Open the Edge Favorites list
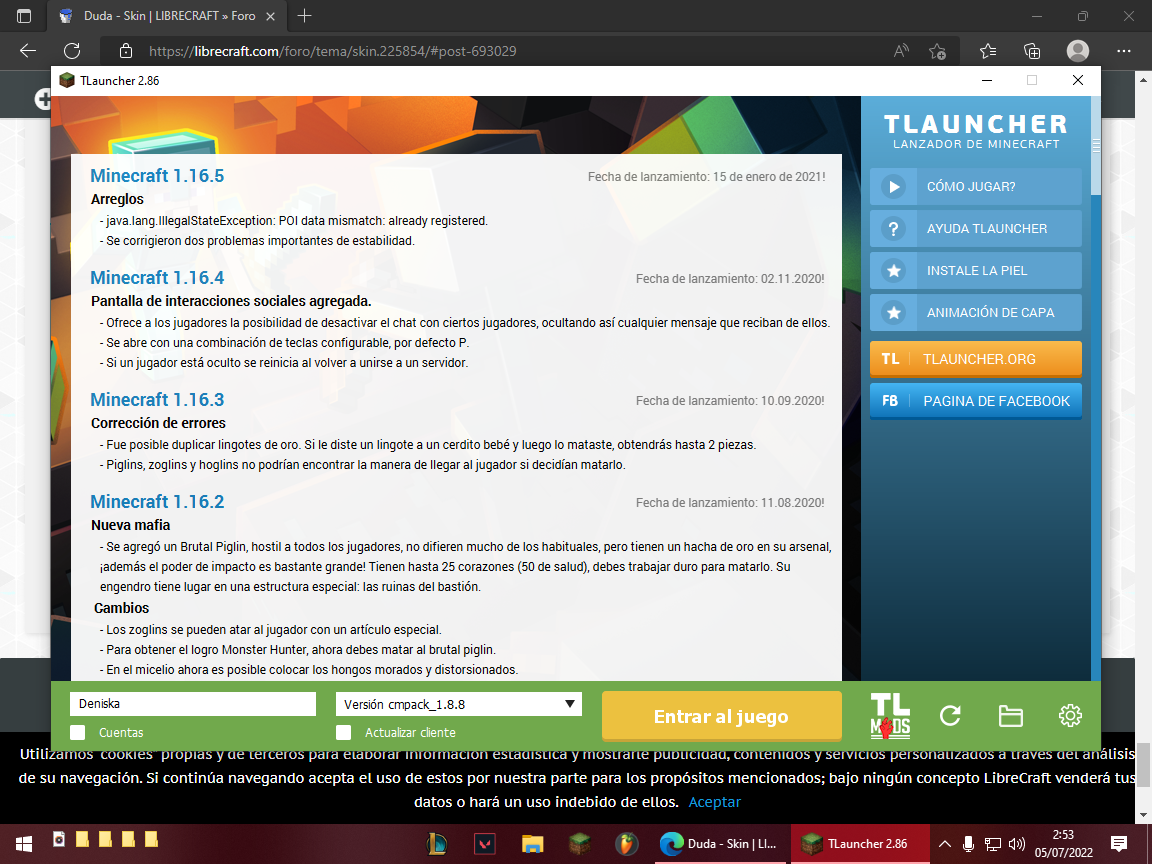 pos(988,51)
